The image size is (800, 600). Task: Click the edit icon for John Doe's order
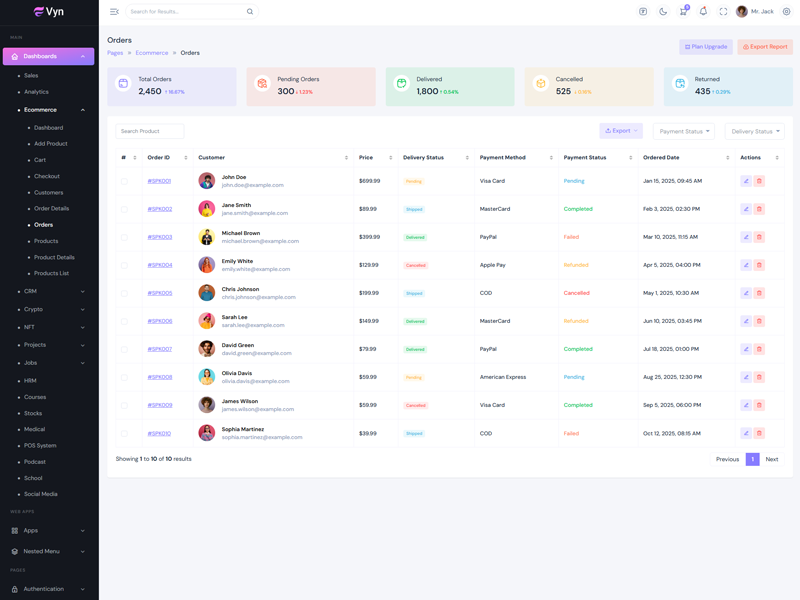(x=746, y=181)
